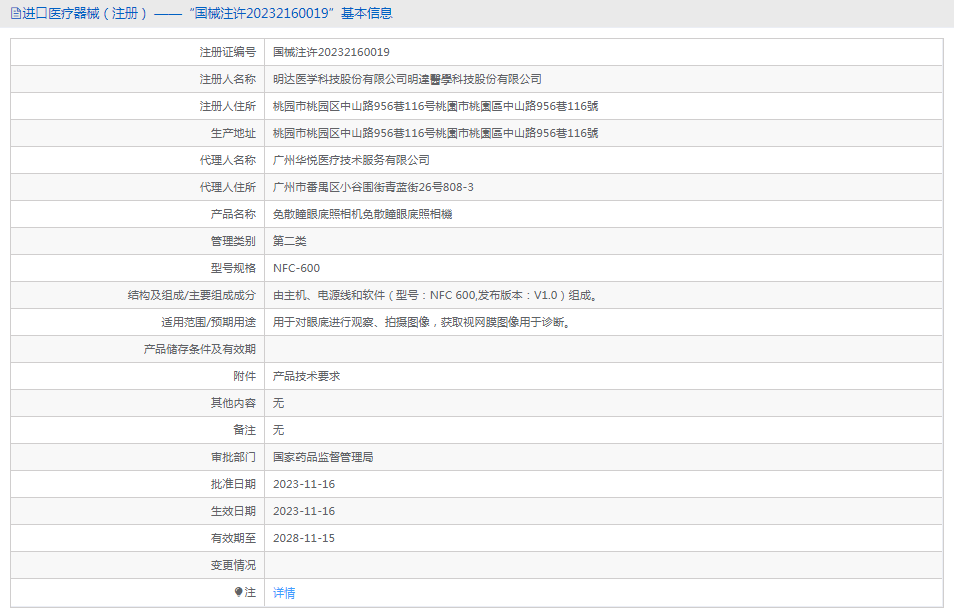Select effective date 2023-11-16 in 生效日期 row
Image resolution: width=954 pixels, height=614 pixels.
coord(304,511)
